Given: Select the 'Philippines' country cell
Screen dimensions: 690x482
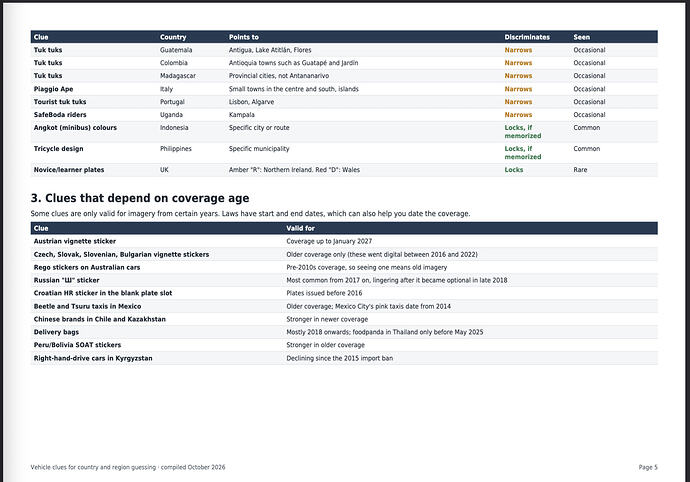Looking at the screenshot, I should coord(176,149).
